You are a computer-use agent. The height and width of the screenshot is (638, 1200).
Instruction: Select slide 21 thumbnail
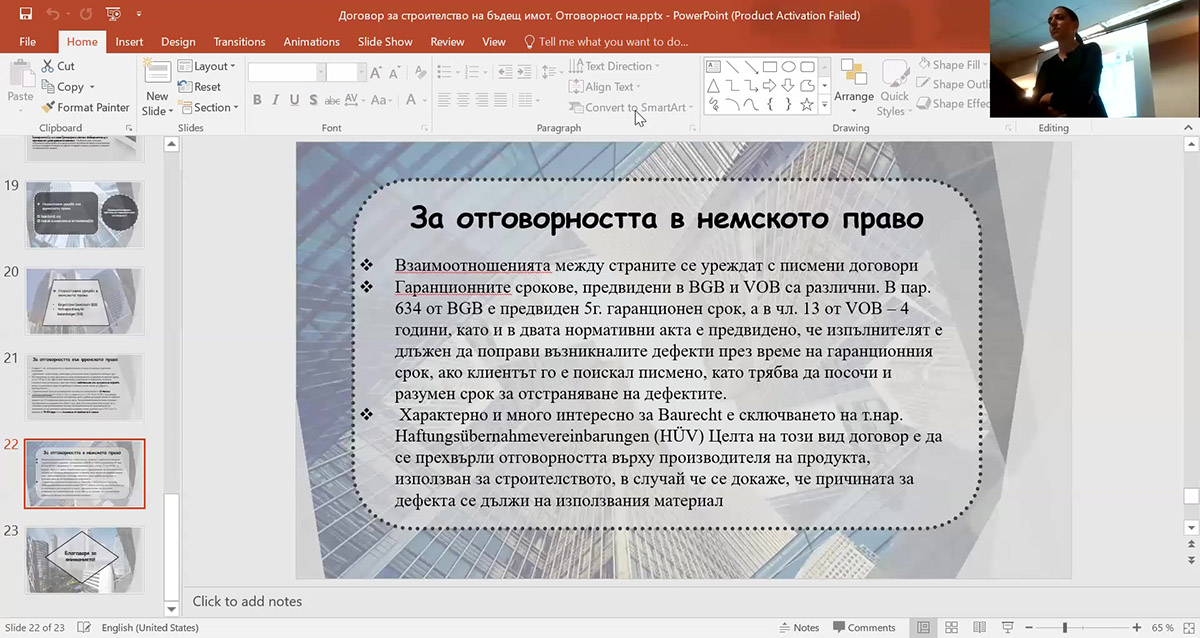(x=84, y=387)
